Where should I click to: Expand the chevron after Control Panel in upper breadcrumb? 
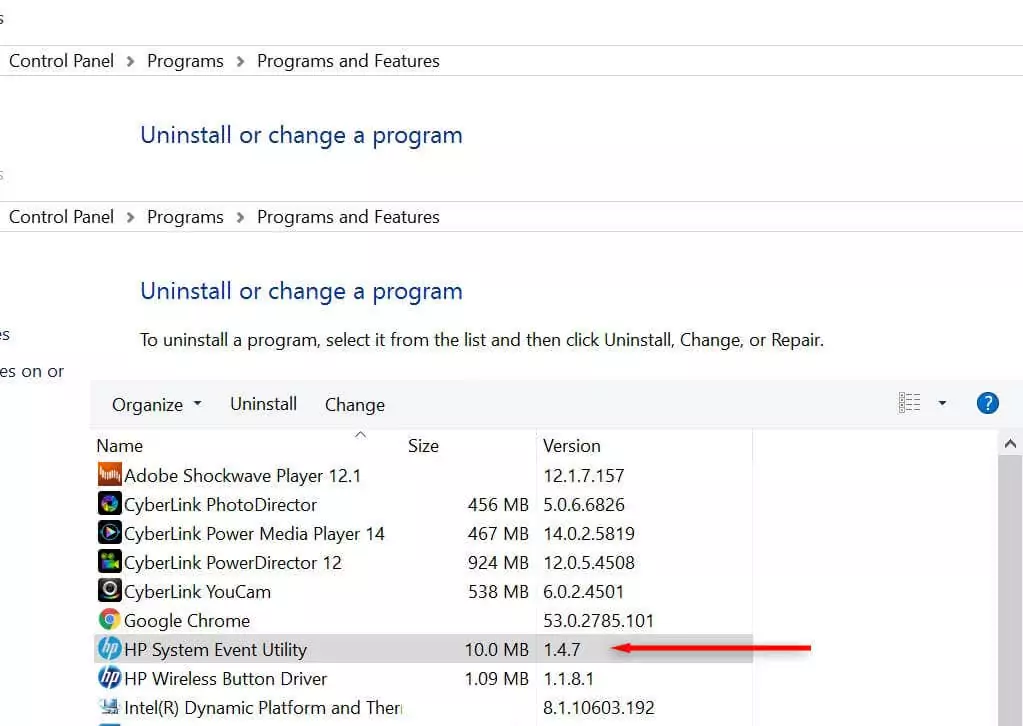pos(130,61)
